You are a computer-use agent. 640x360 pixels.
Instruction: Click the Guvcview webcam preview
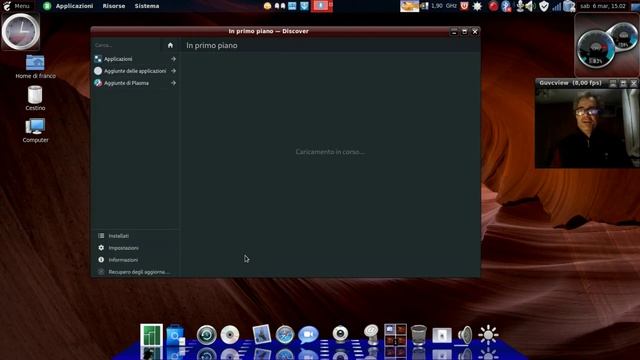pos(587,128)
